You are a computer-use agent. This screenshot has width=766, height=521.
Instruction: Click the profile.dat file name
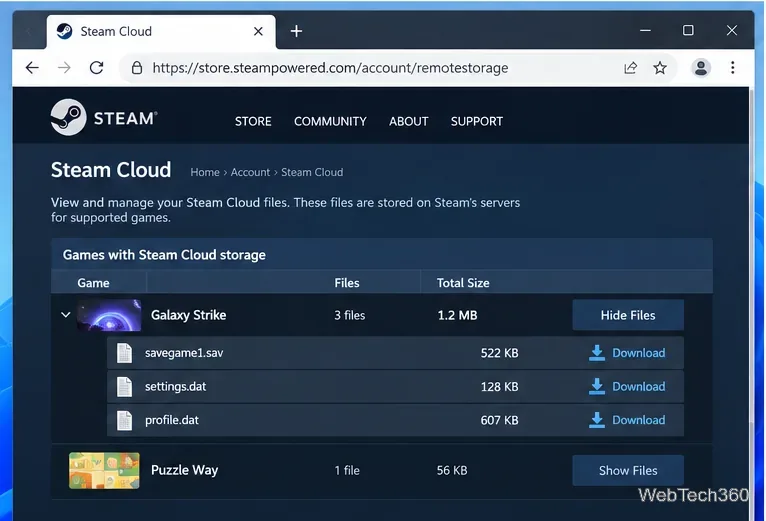coord(172,420)
